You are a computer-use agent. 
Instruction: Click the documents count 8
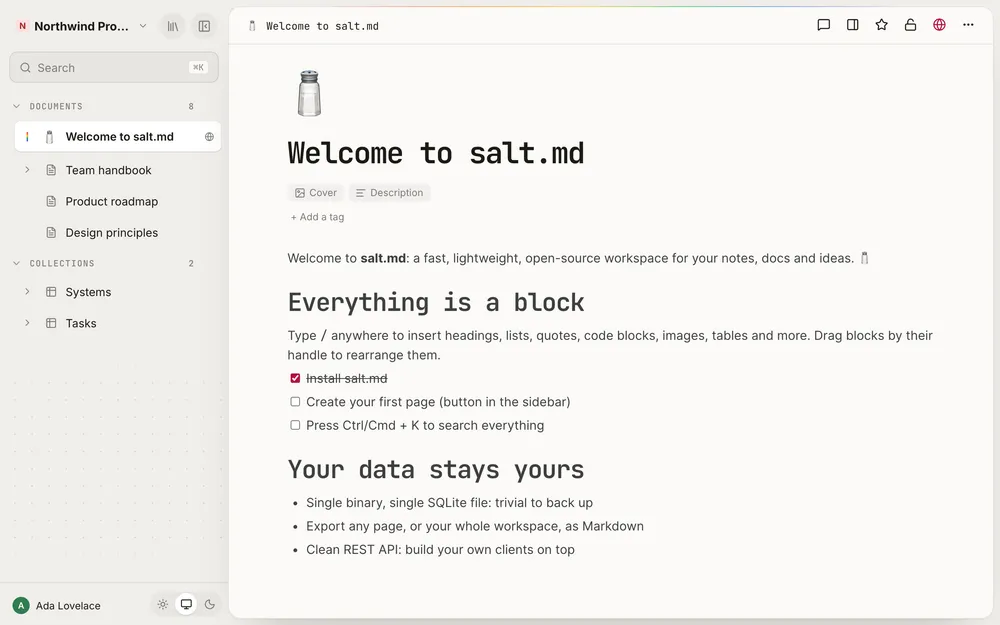click(x=191, y=107)
